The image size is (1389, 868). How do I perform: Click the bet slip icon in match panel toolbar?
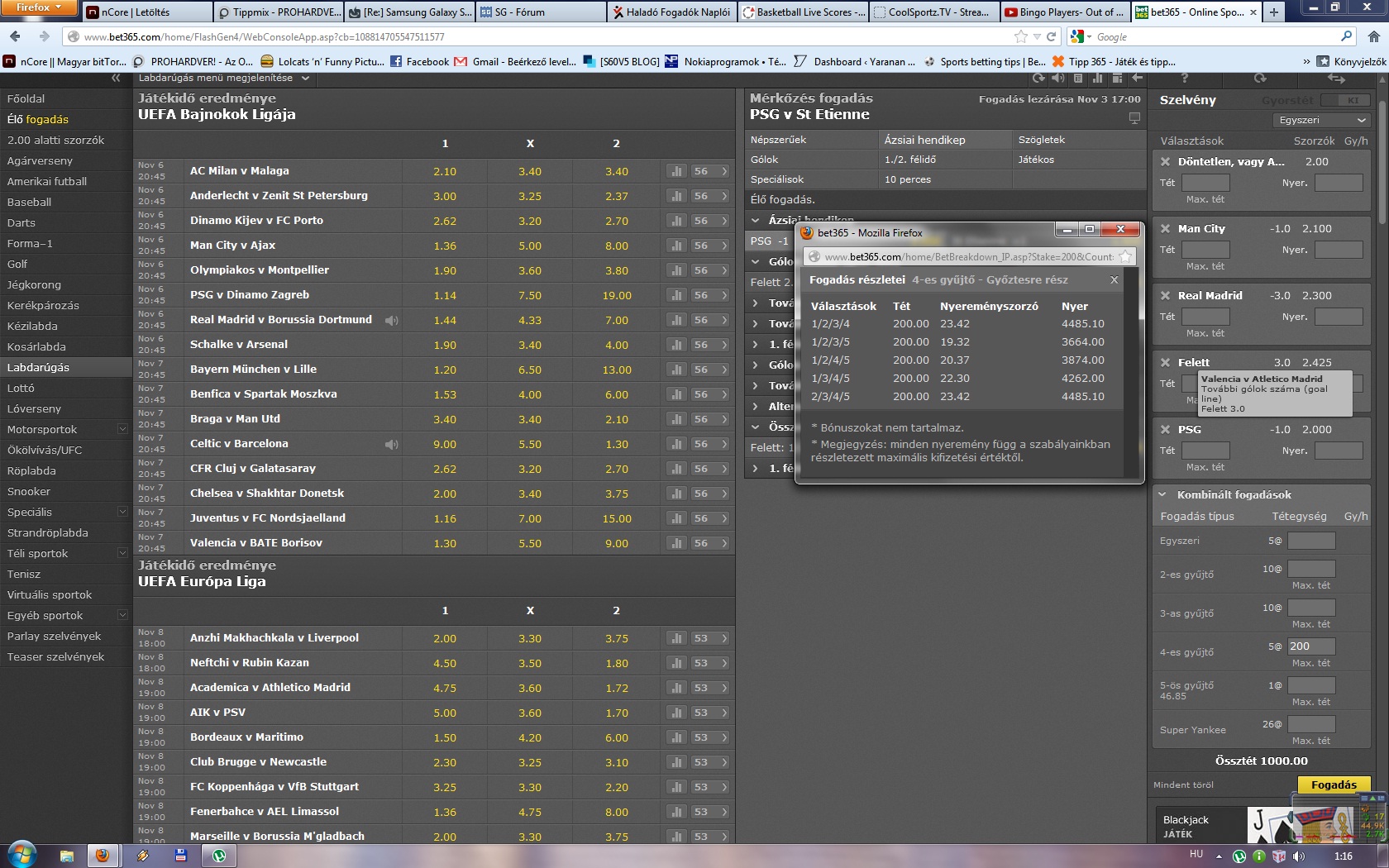pos(1078,78)
